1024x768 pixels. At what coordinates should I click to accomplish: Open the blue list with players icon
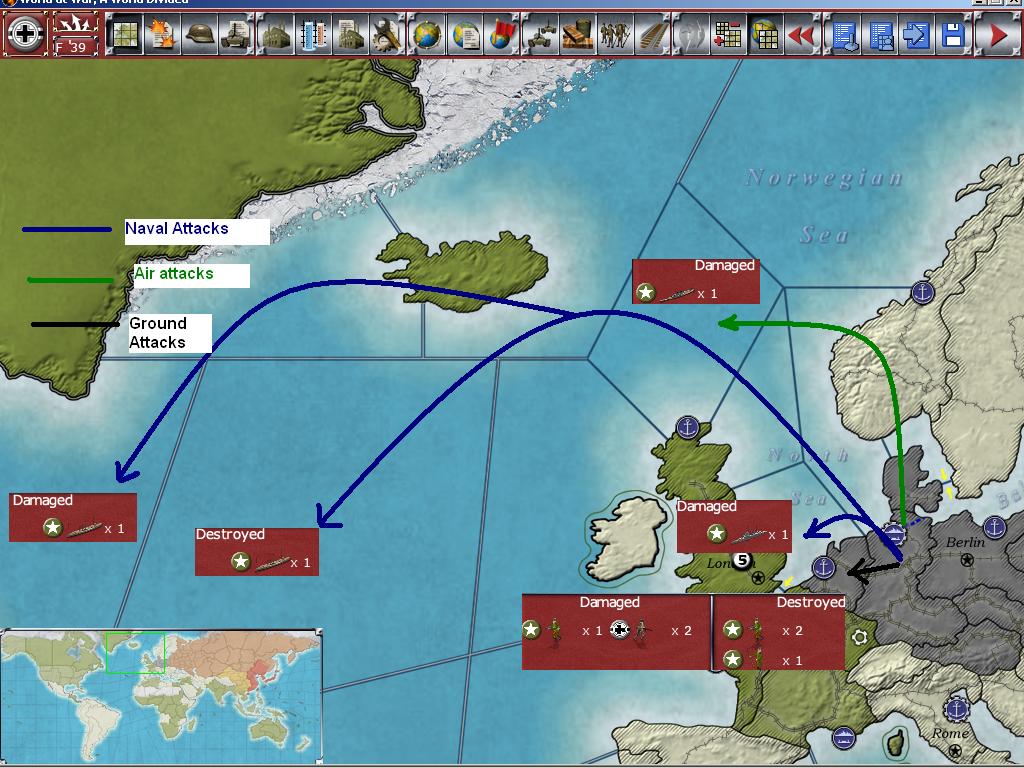[x=882, y=34]
